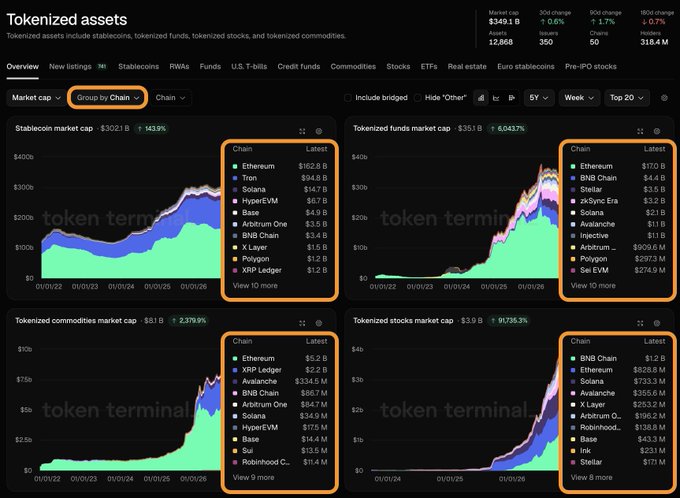Click the Holders 318.4 M stat

click(654, 38)
